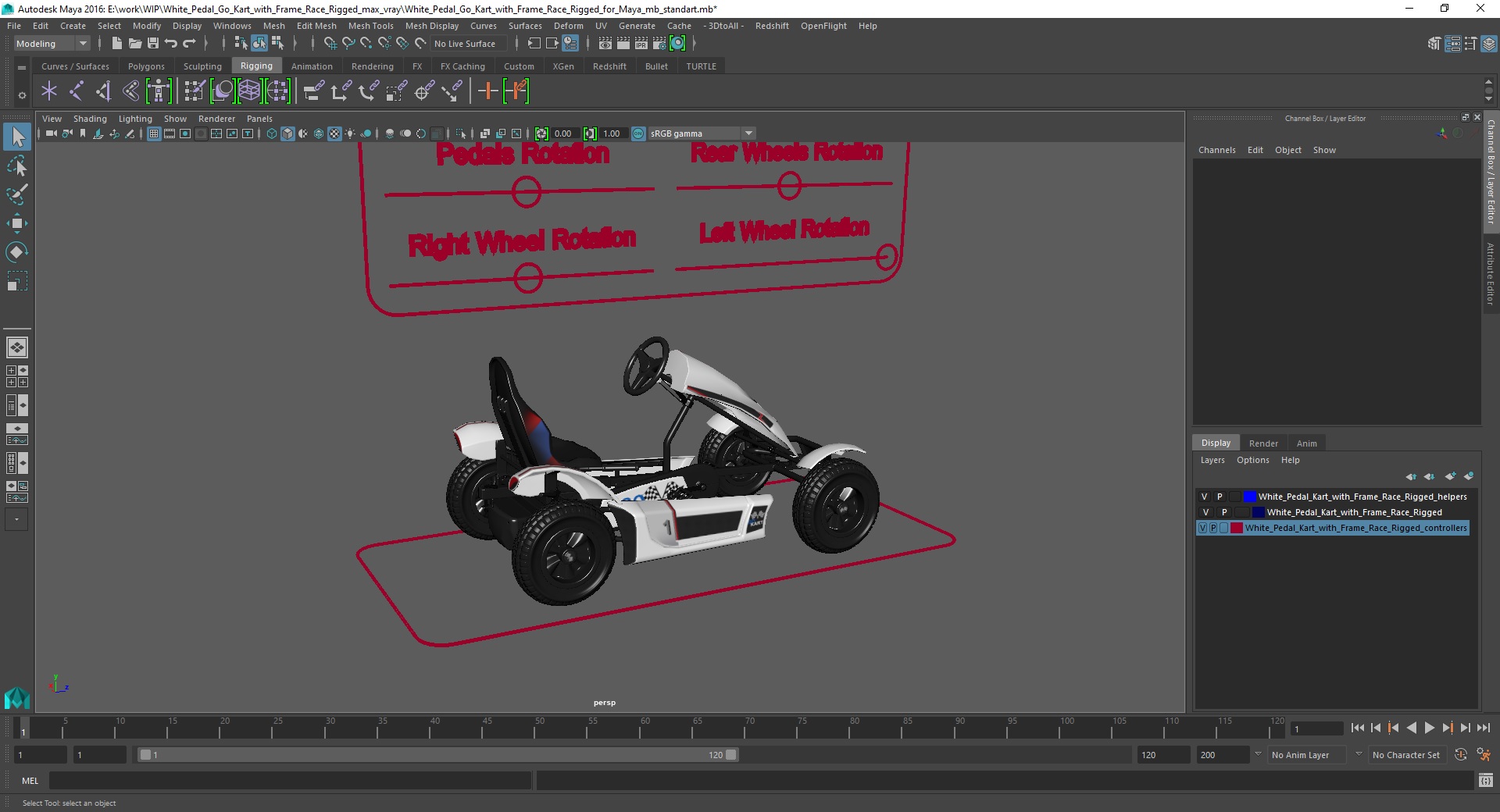Open the File menu

click(14, 26)
